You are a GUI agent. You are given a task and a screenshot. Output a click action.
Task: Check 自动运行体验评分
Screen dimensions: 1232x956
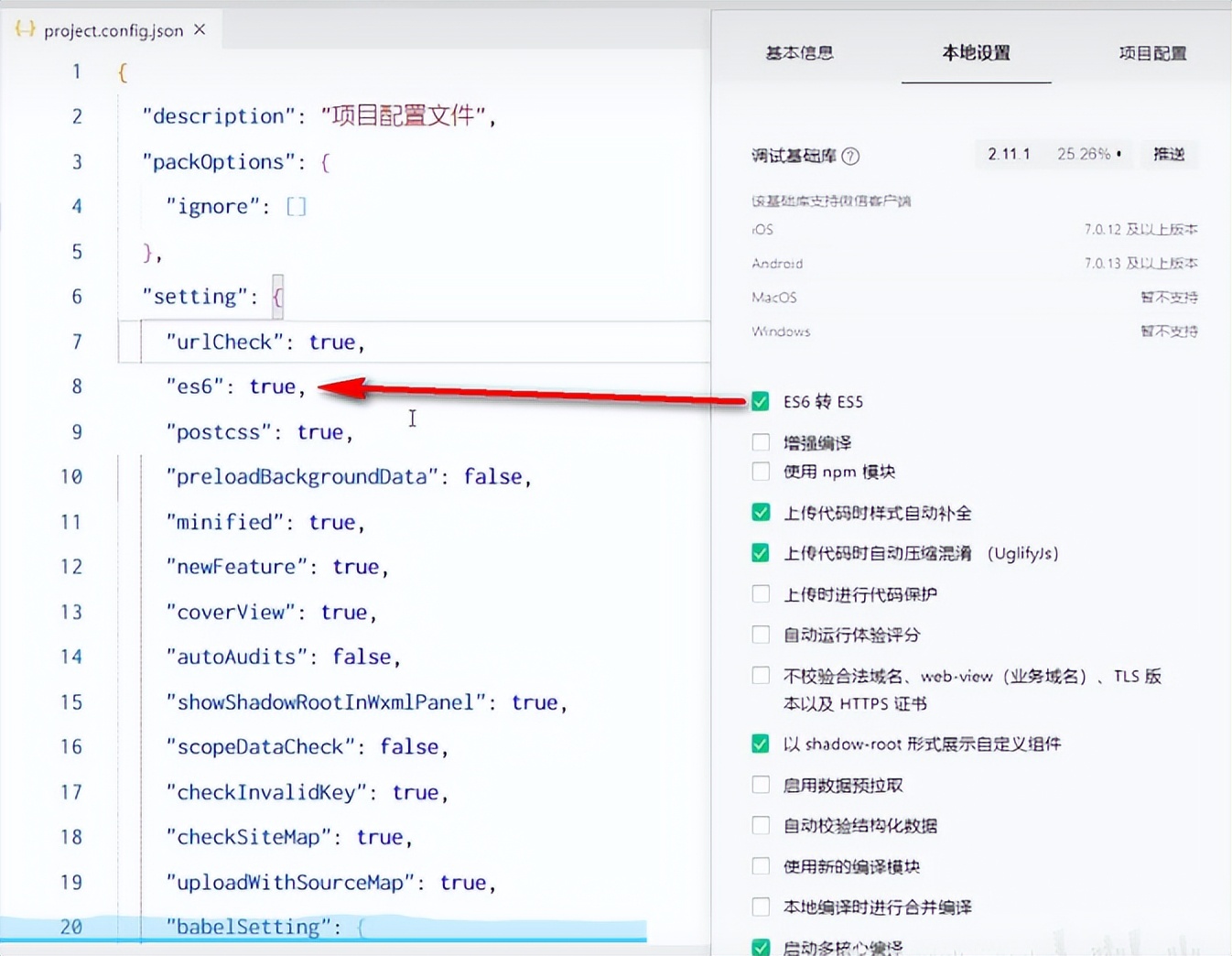tap(761, 634)
